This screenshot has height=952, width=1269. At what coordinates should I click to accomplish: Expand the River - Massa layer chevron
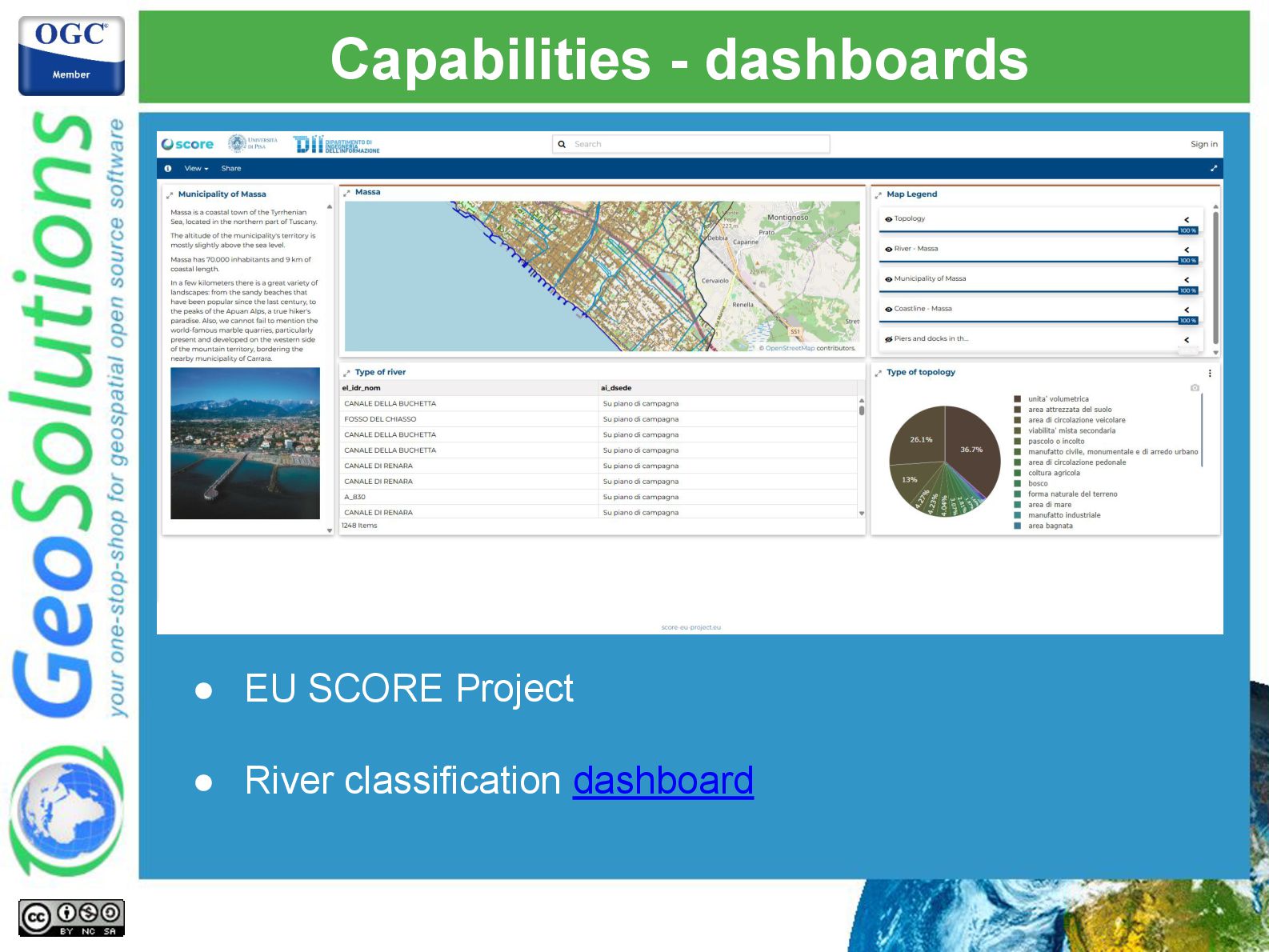point(1187,250)
